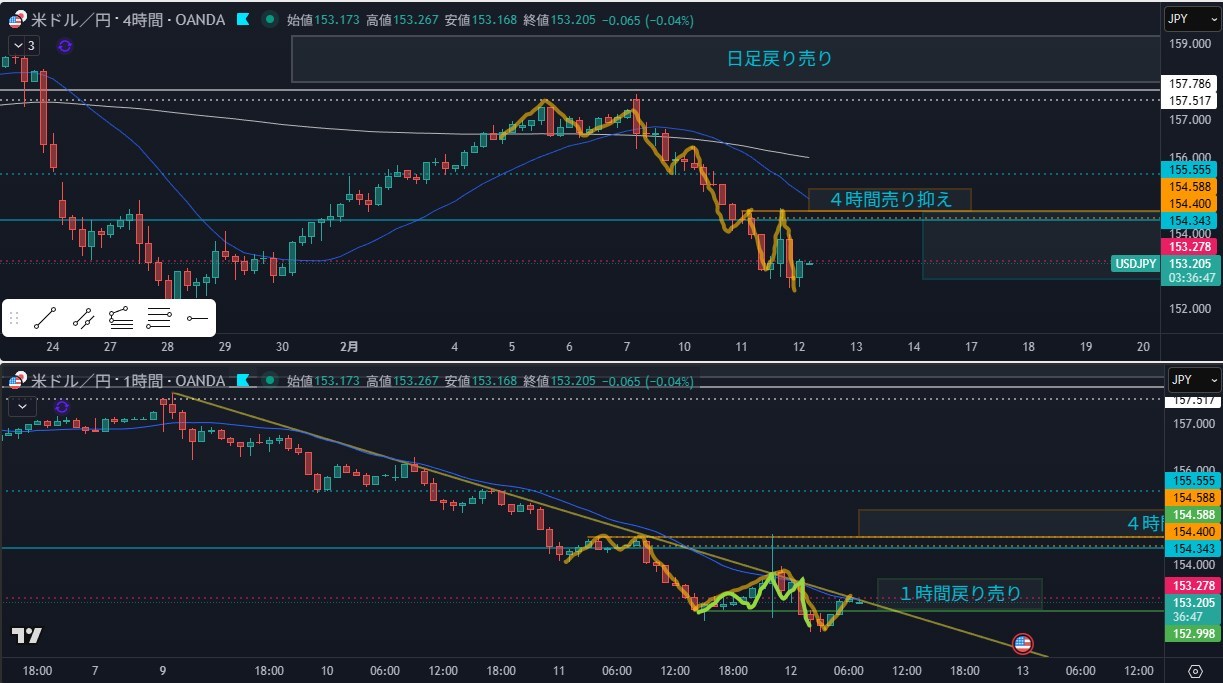The width and height of the screenshot is (1223, 683).
Task: Select the trend line drawing tool
Action: click(44, 319)
